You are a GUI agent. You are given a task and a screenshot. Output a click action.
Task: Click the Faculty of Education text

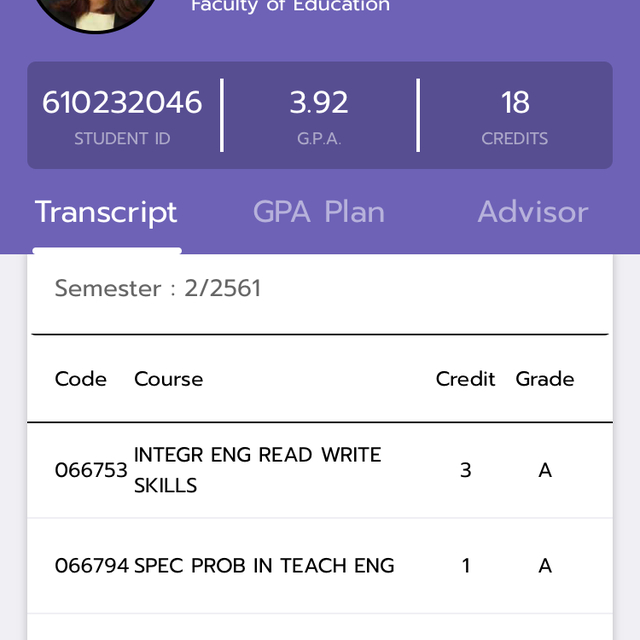pos(290,6)
